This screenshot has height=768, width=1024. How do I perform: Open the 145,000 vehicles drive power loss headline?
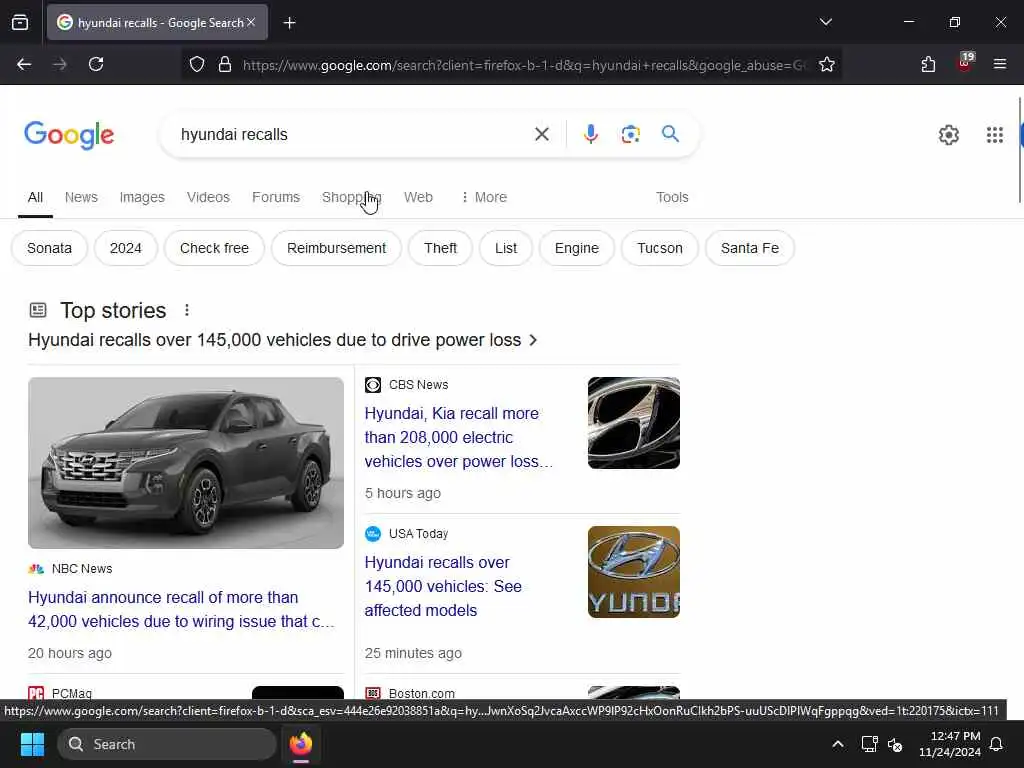282,340
